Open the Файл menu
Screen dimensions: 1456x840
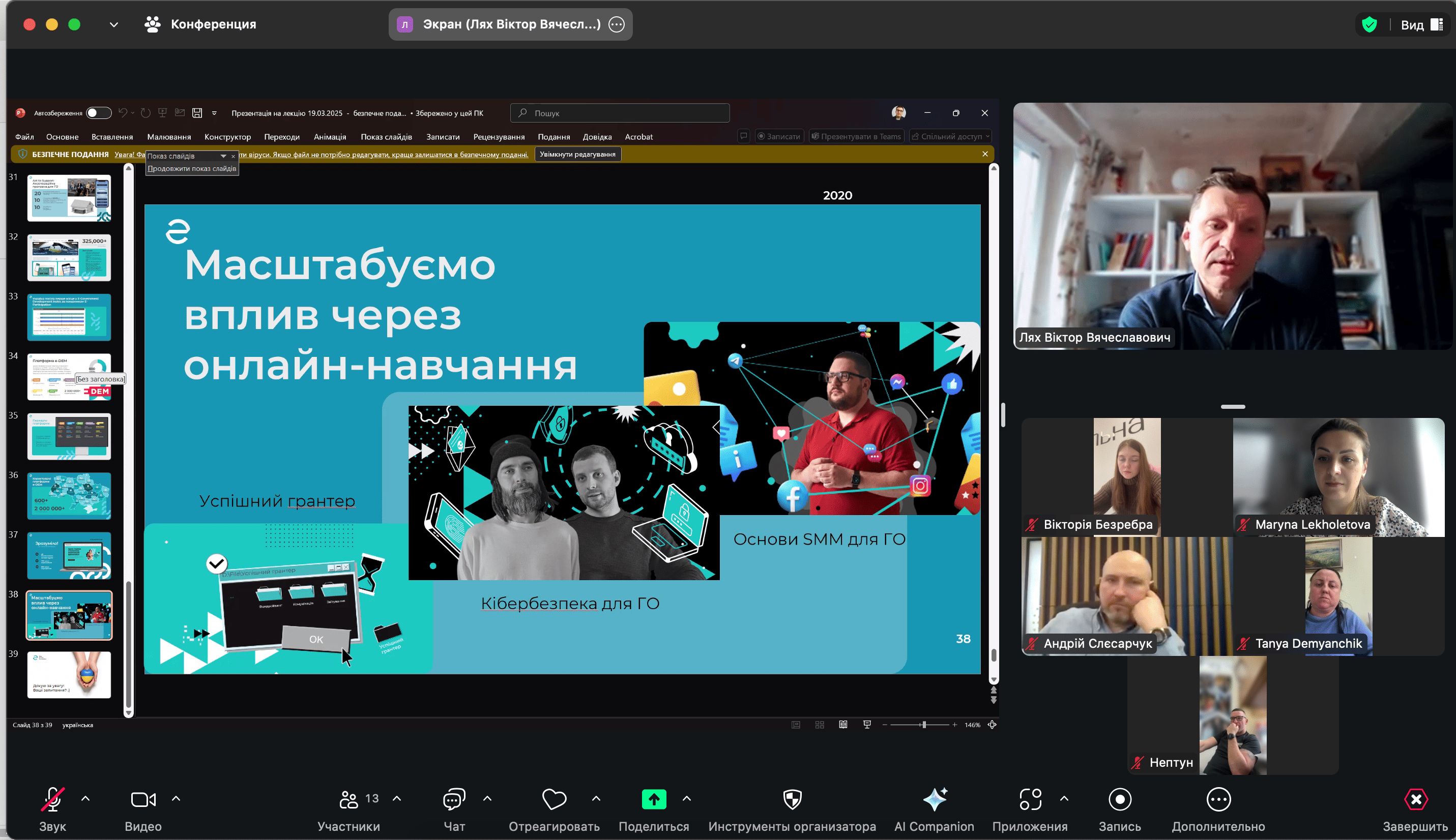(24, 137)
